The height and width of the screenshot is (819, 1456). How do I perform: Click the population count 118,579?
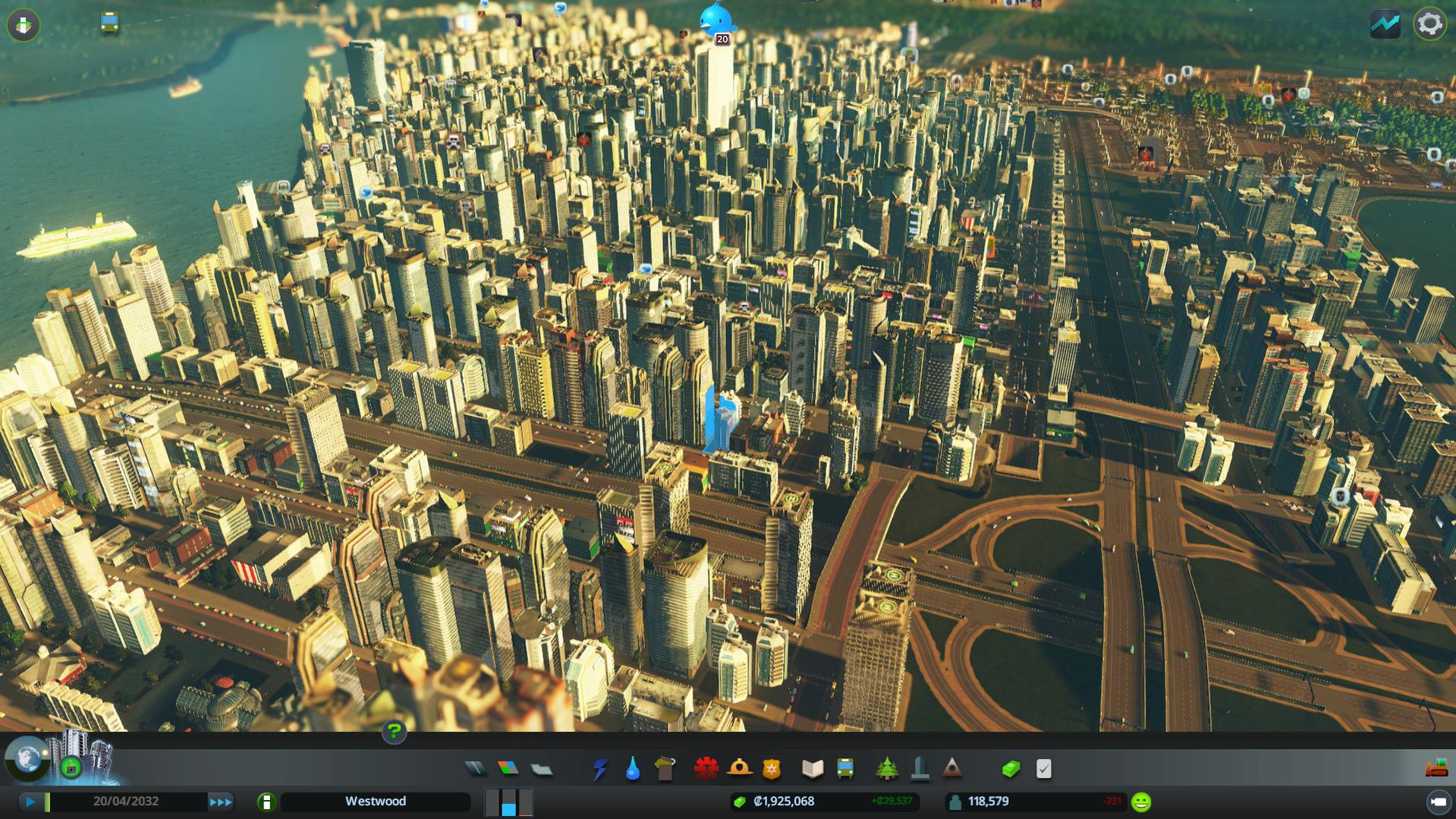point(988,802)
